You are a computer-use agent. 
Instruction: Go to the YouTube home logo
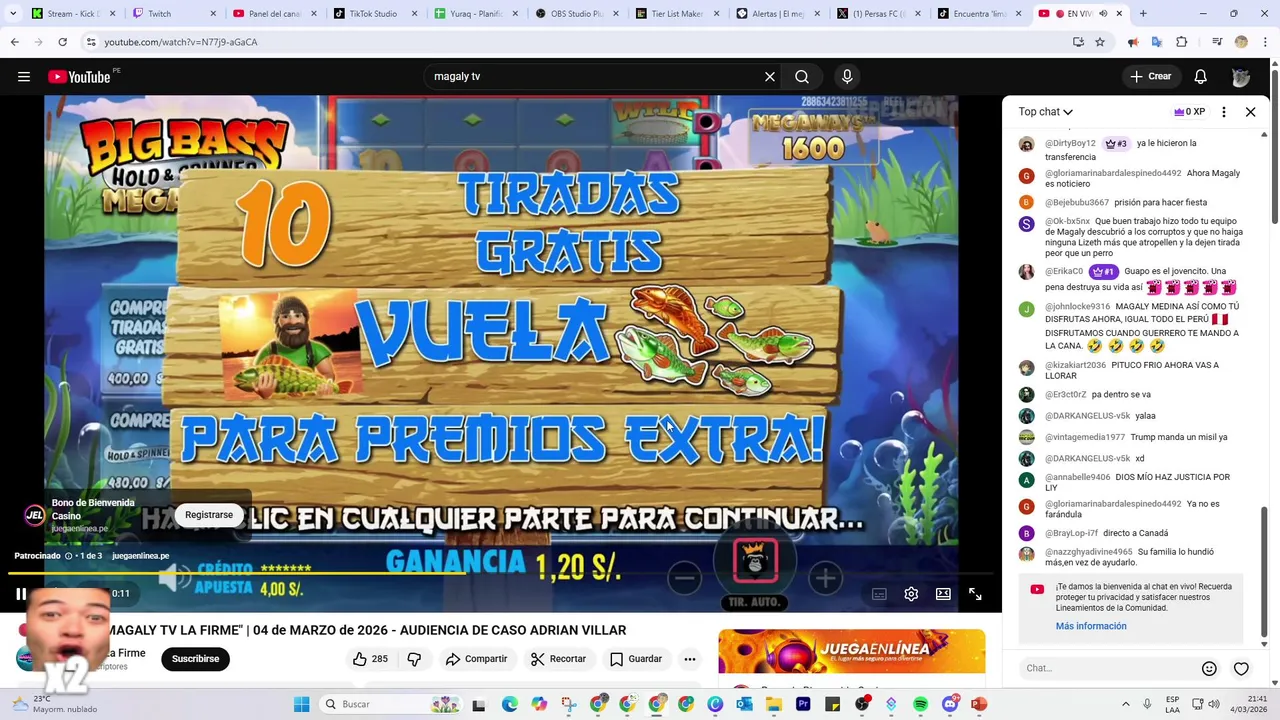click(80, 77)
